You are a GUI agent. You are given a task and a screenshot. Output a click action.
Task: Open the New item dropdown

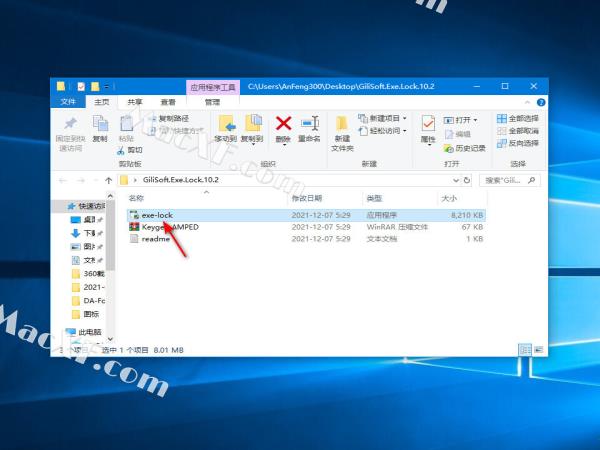point(382,118)
